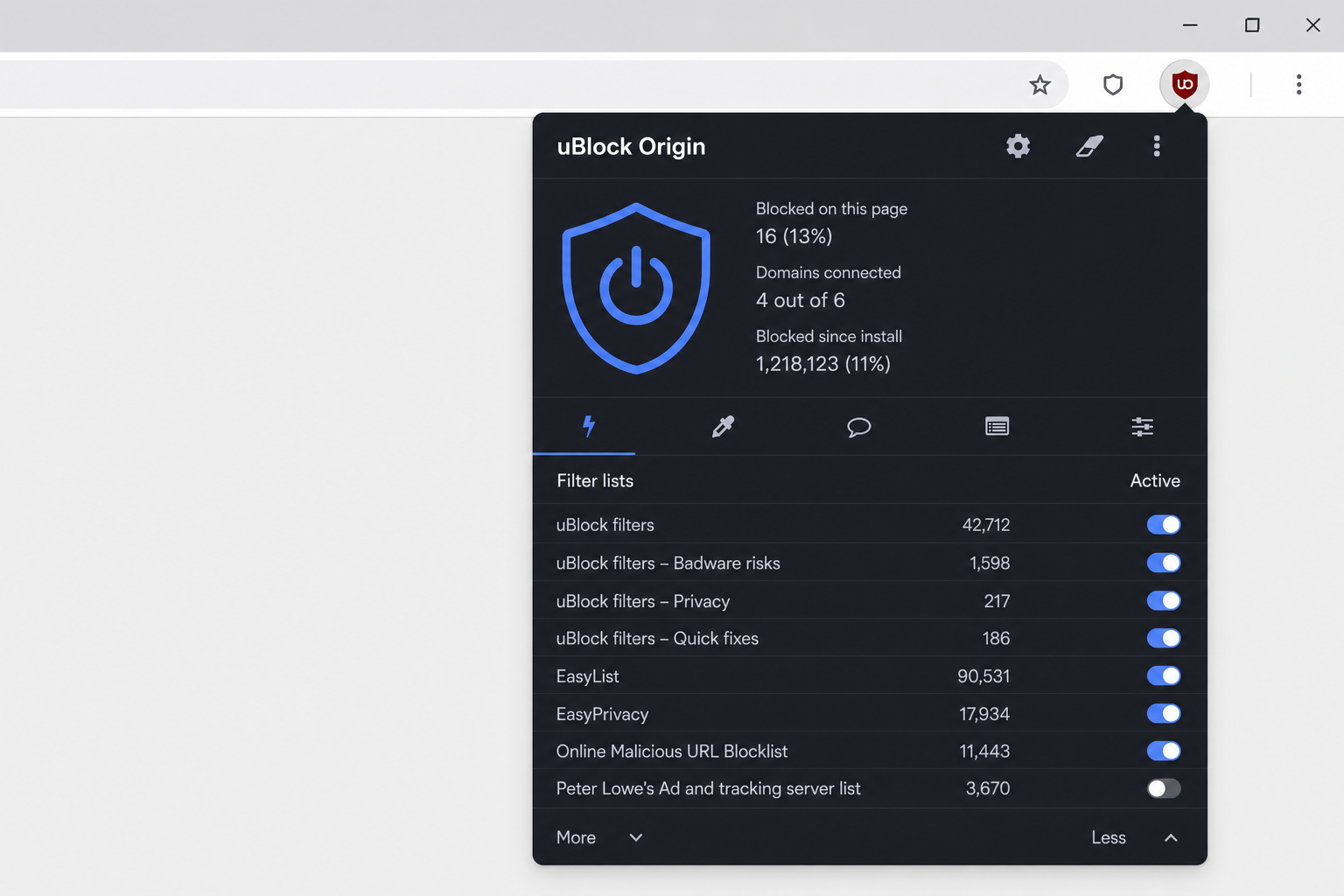Click the uBlock Origin extension icon in toolbar
Screen dimensions: 1344x896
[1184, 84]
